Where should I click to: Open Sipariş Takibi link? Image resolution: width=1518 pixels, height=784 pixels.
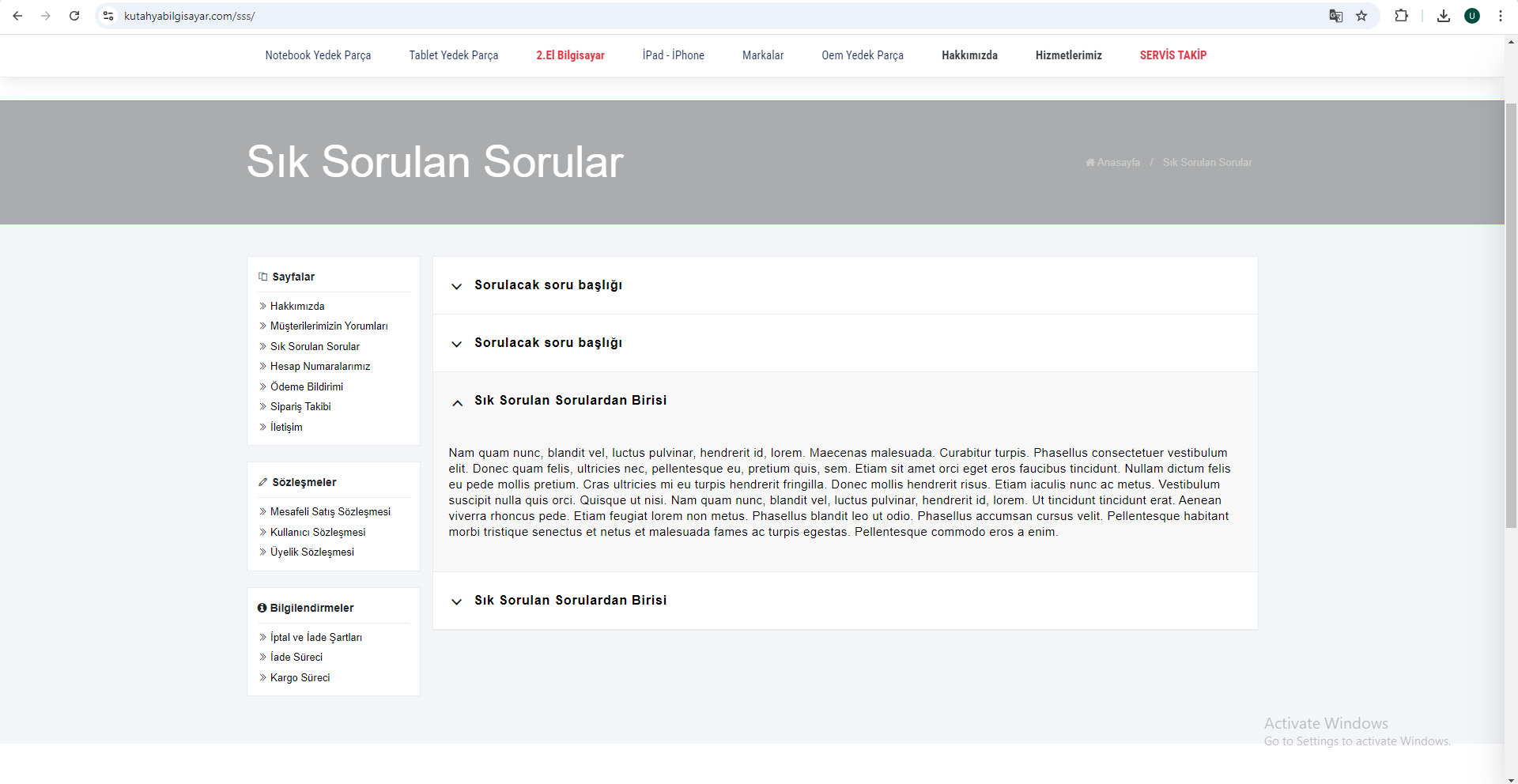click(x=300, y=406)
